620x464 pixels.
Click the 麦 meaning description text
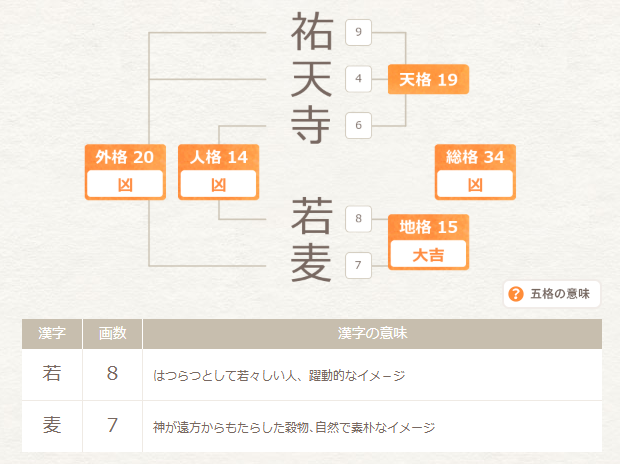(x=294, y=427)
